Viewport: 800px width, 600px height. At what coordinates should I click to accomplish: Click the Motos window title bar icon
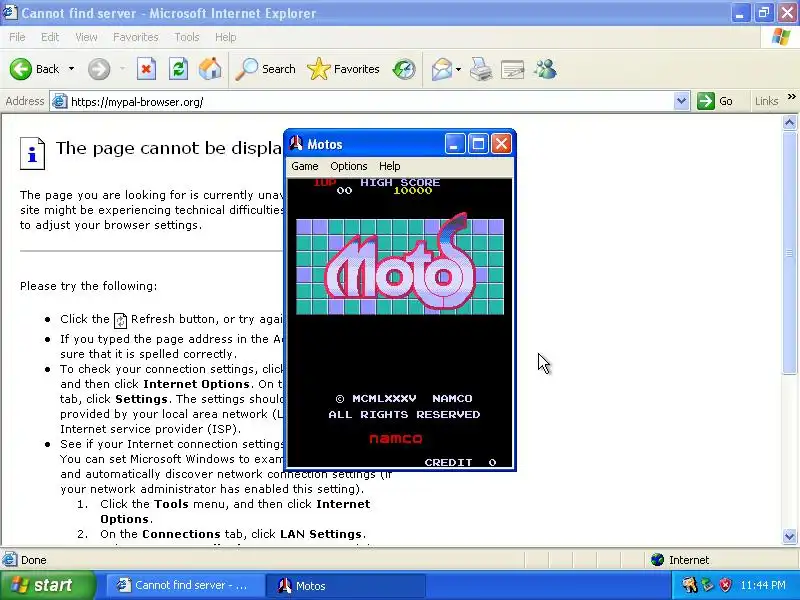click(x=296, y=144)
